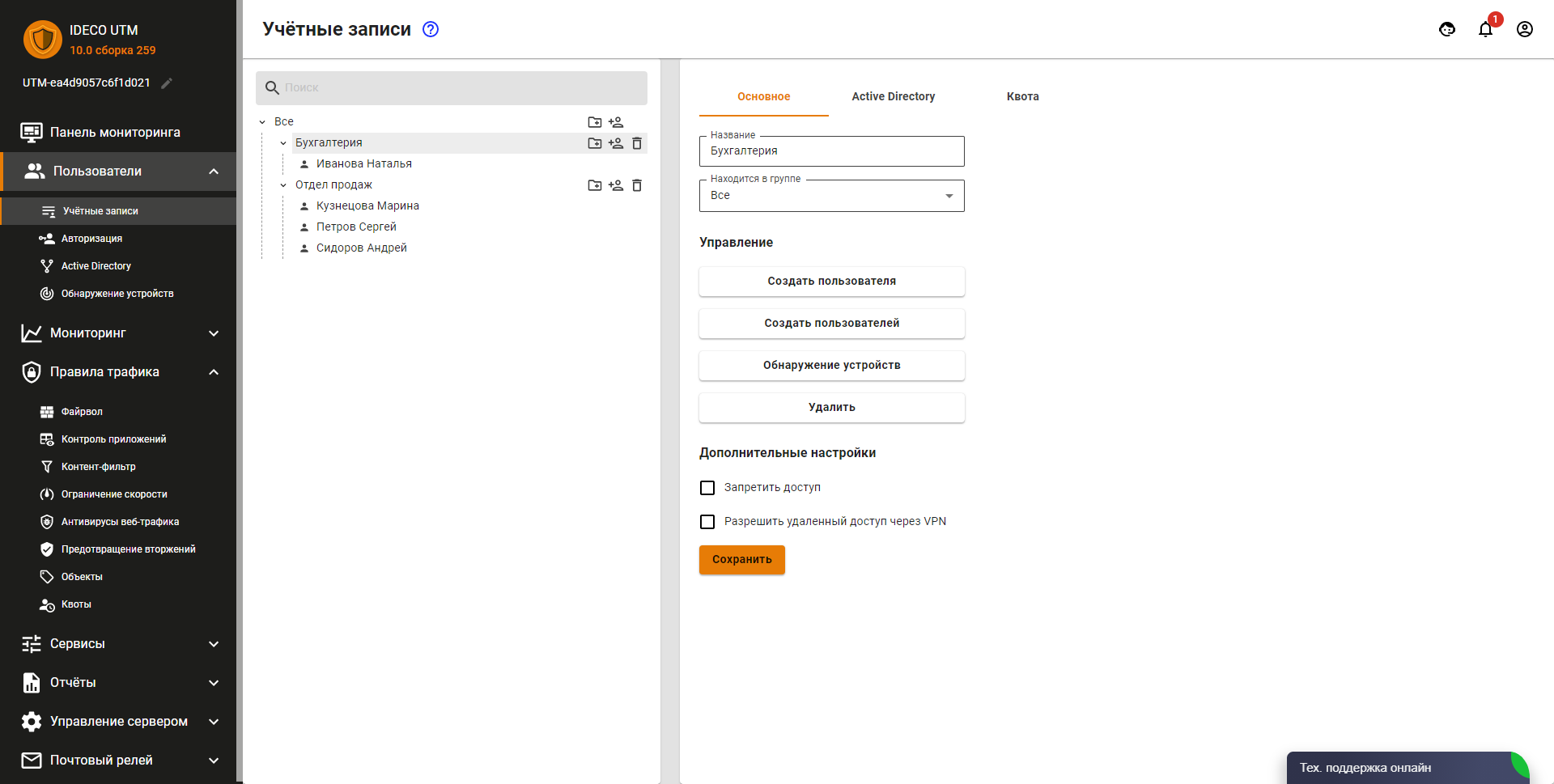1554x784 pixels.
Task: Click the Поиск search field
Action: 461,87
